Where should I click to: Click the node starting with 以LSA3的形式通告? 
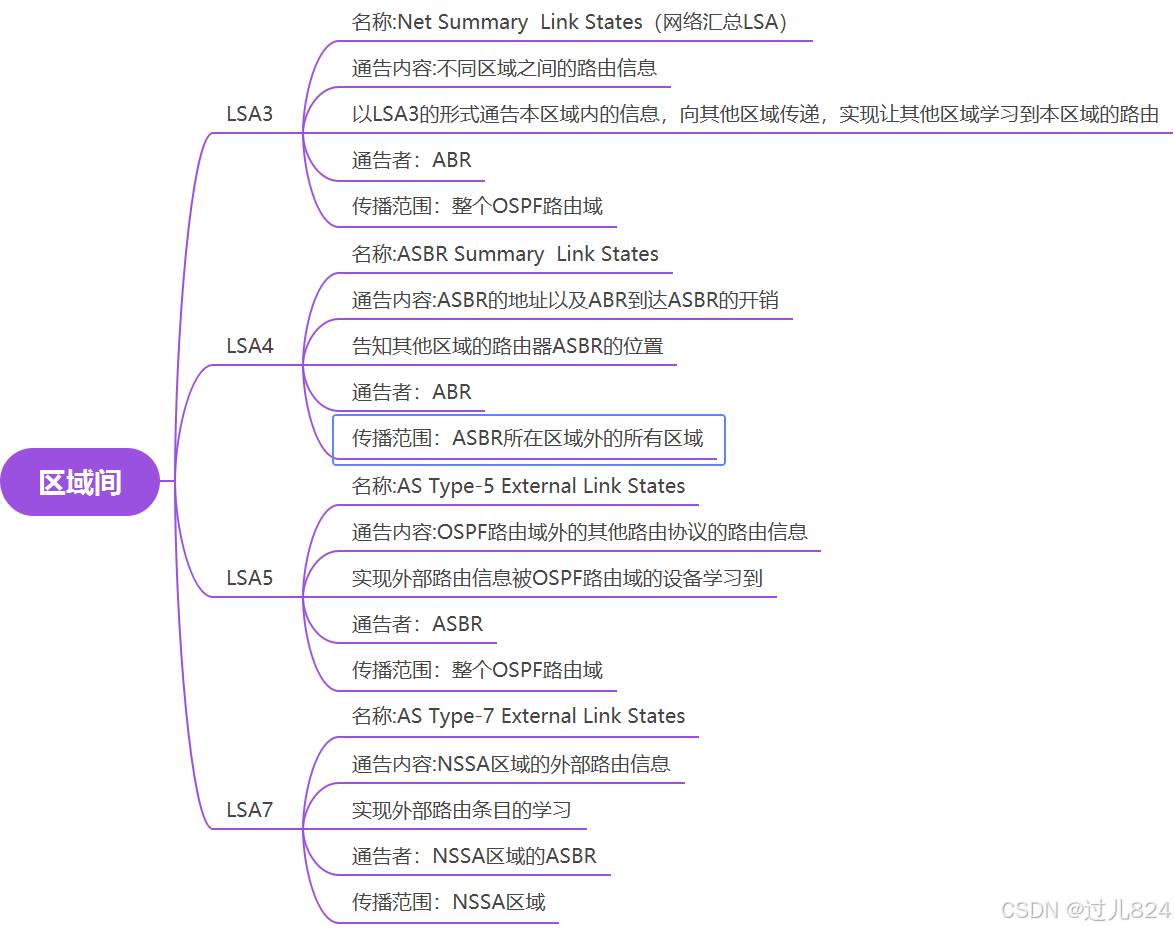pyautogui.click(x=754, y=114)
